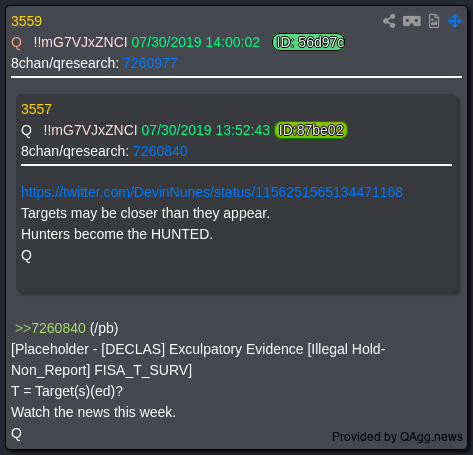Image resolution: width=473 pixels, height=455 pixels.
Task: Click the orange Q author name
Action: (16, 43)
